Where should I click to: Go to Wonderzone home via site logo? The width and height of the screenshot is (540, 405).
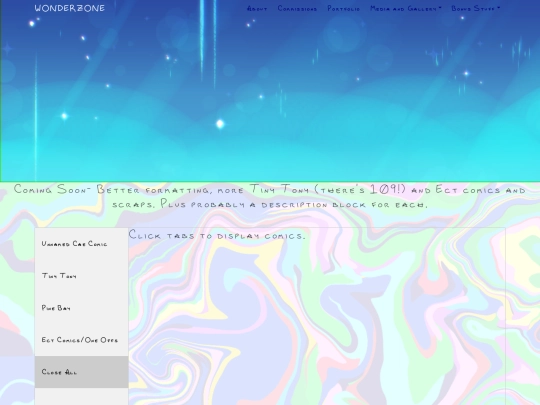(x=70, y=8)
